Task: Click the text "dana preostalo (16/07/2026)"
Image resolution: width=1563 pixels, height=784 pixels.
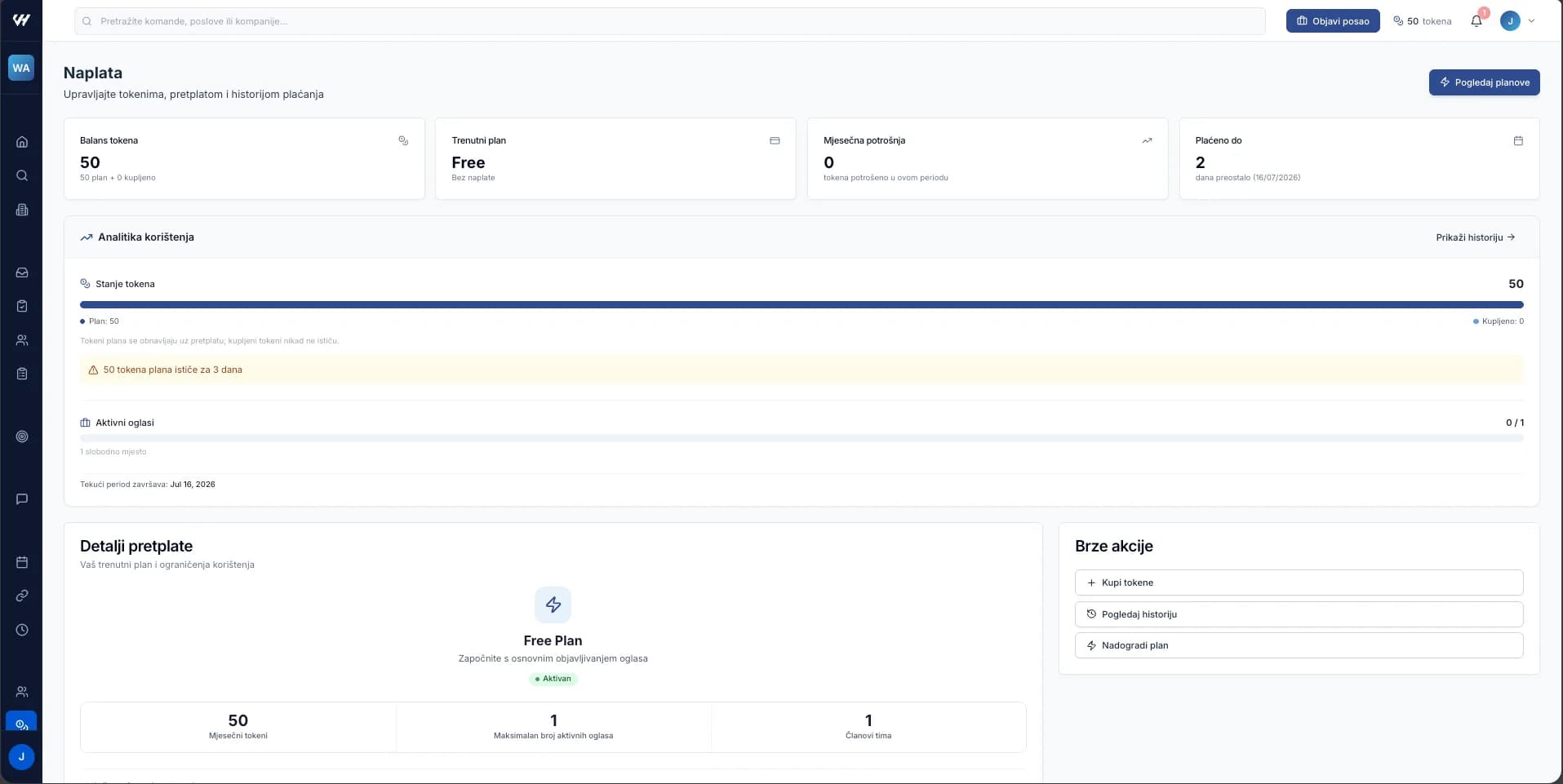Action: [x=1248, y=178]
